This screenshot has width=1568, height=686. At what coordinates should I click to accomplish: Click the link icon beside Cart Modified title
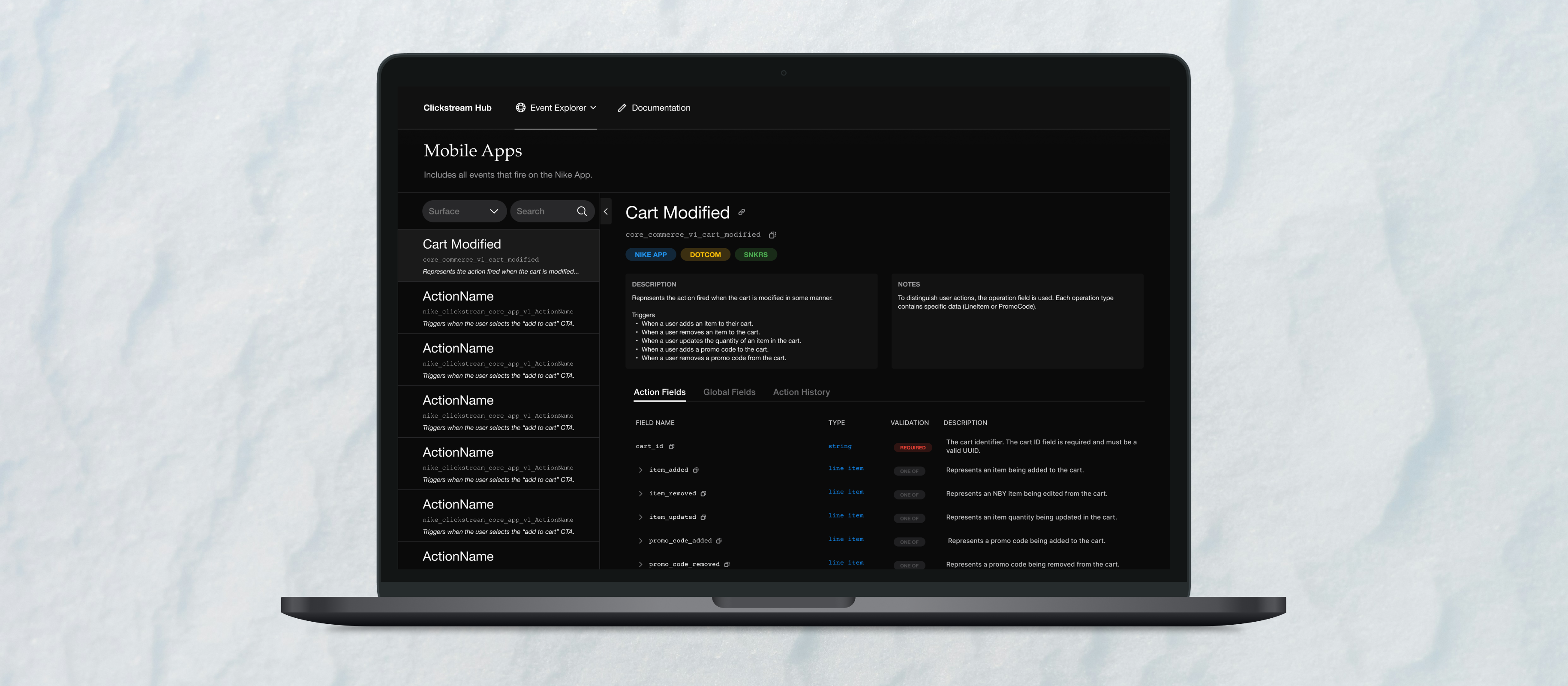click(x=742, y=212)
